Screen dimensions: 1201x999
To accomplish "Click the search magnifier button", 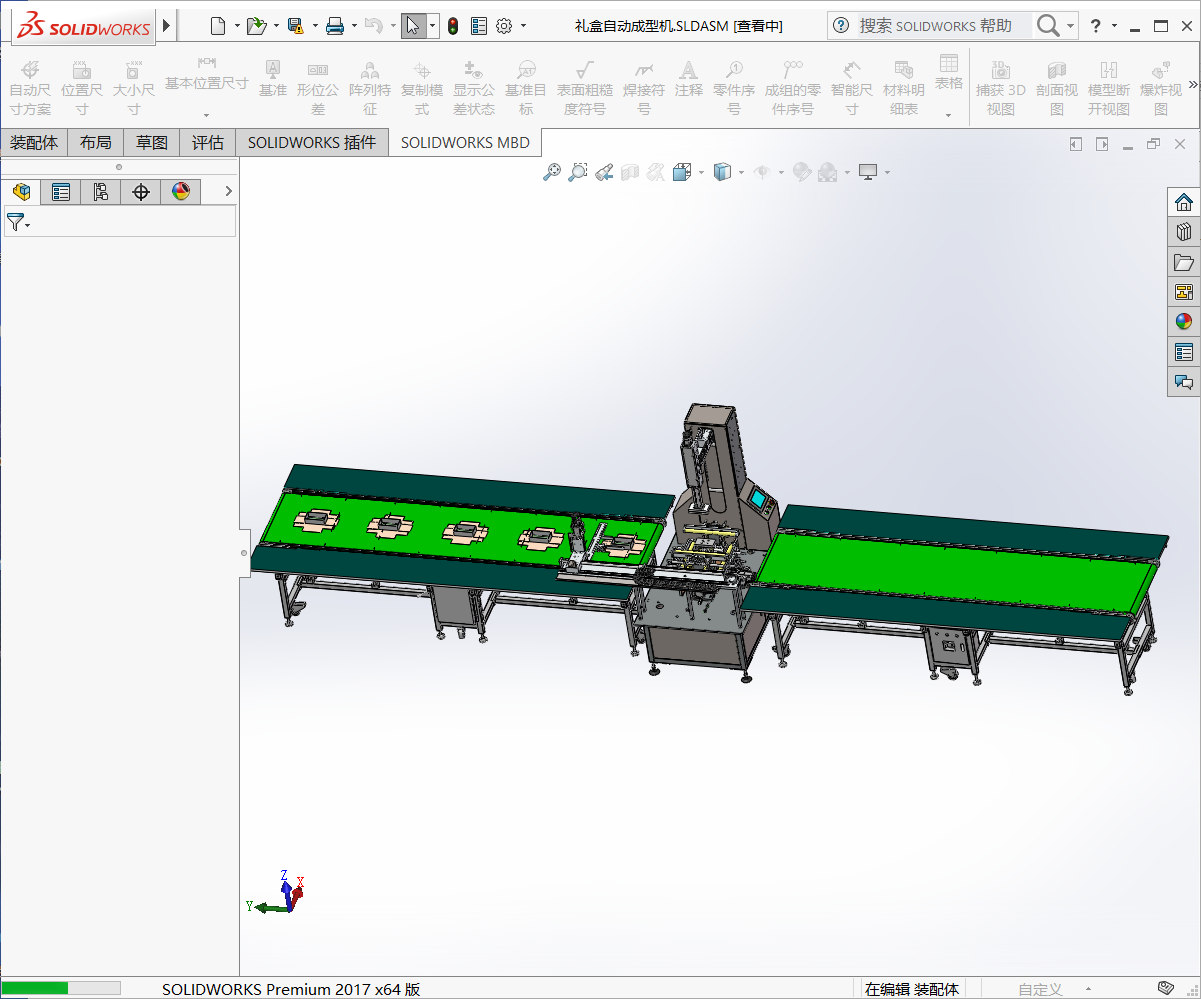I will point(1047,26).
